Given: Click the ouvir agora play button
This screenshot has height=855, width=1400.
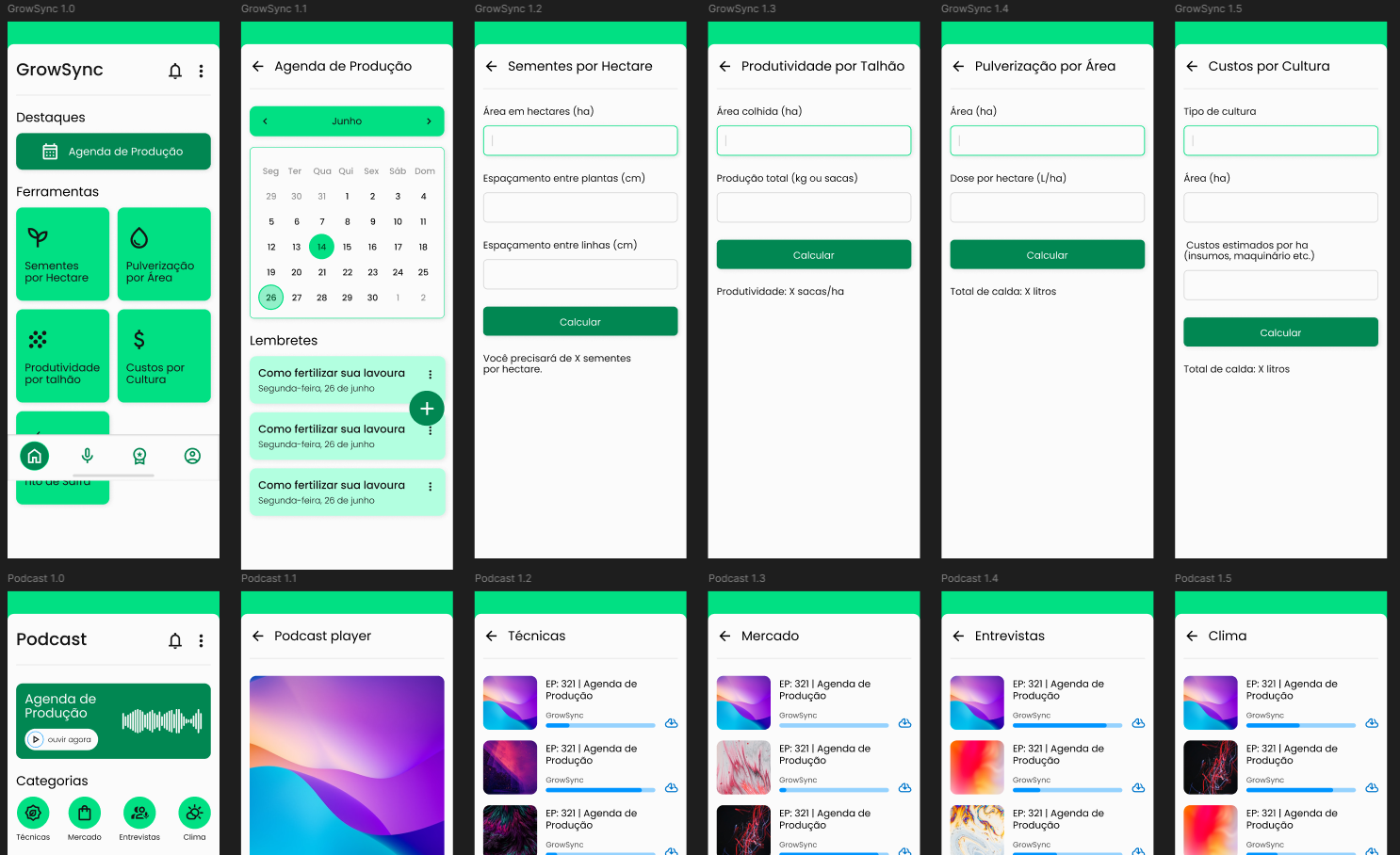Looking at the screenshot, I should (61, 739).
